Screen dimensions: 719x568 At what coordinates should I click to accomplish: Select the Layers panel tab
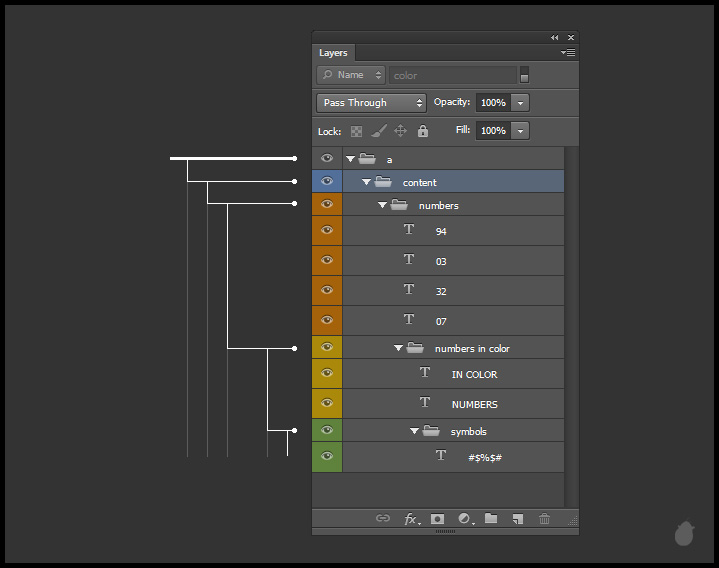point(333,53)
